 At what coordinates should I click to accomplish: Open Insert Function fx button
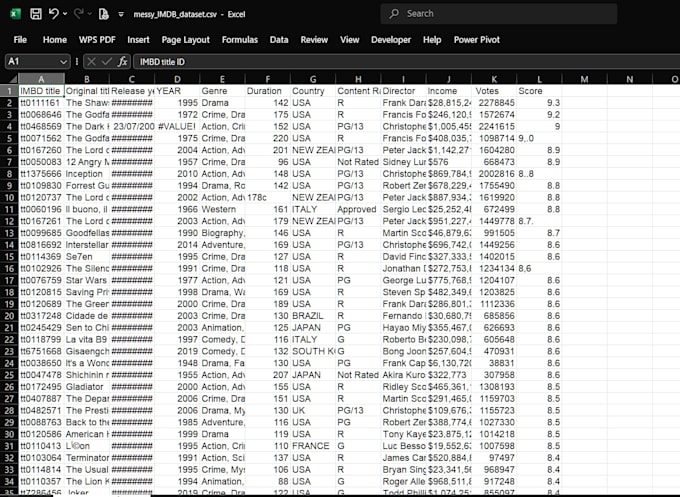pos(123,62)
